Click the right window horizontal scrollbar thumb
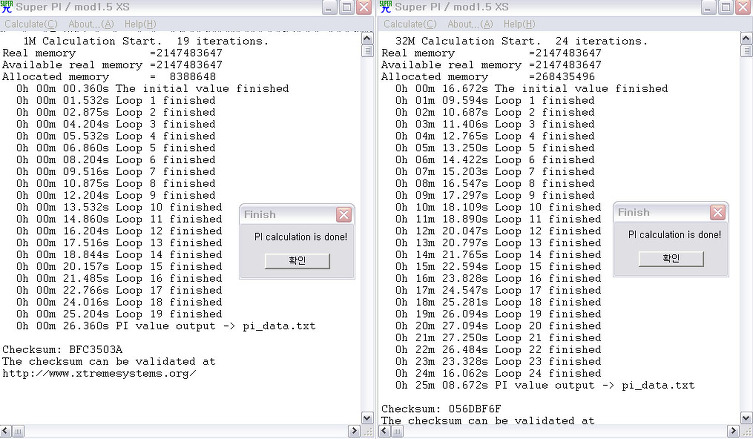Viewport: 753px width, 439px height. [397, 431]
